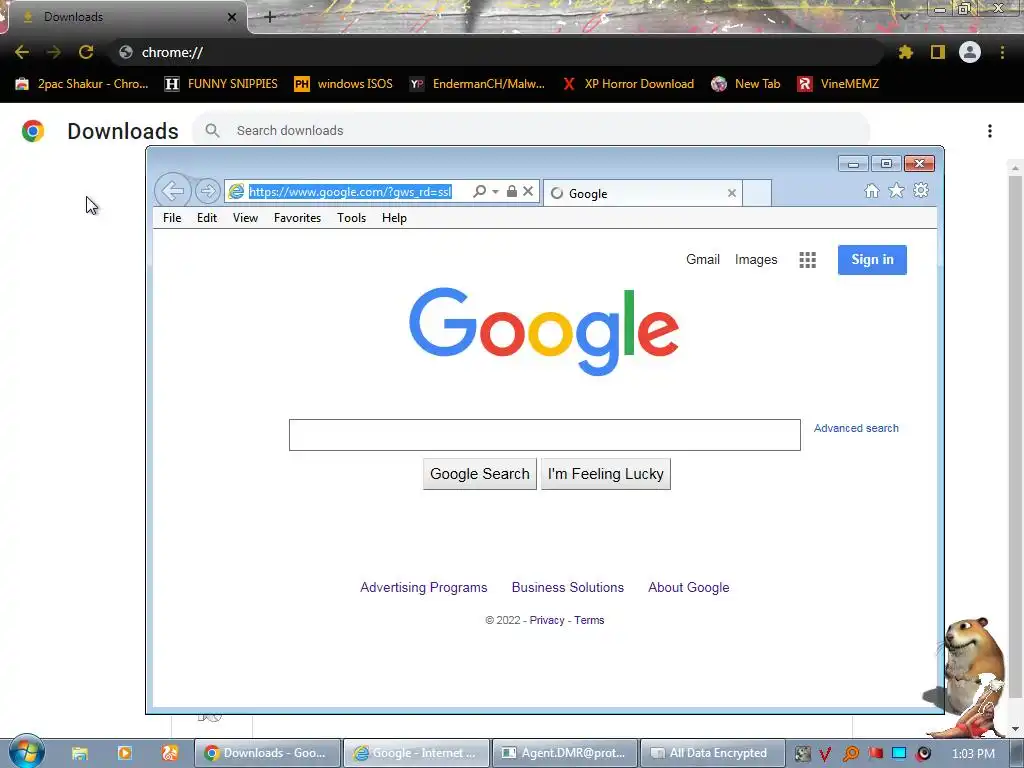Open VineMEMZ bookmark
This screenshot has width=1024, height=768.
tap(839, 84)
